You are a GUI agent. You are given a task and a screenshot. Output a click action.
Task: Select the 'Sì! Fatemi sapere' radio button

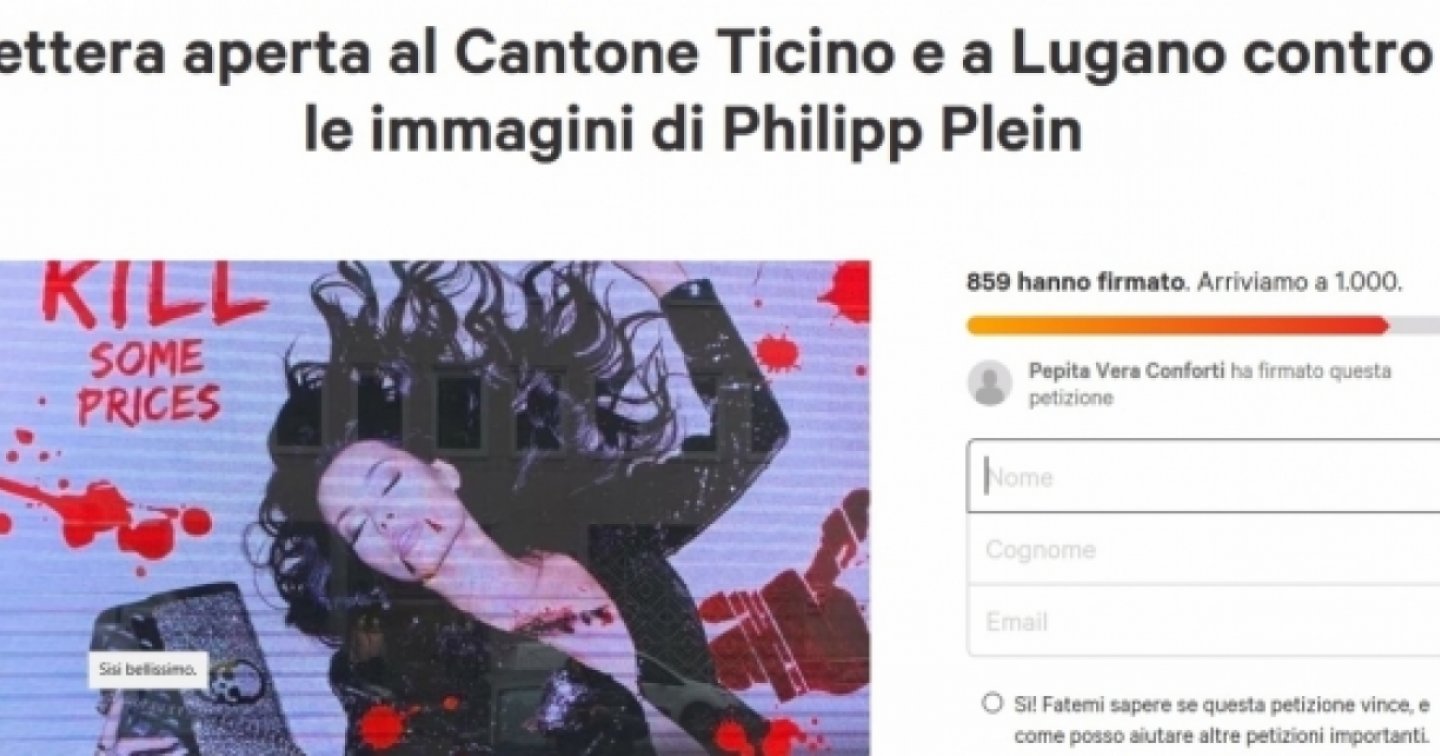pyautogui.click(x=992, y=704)
